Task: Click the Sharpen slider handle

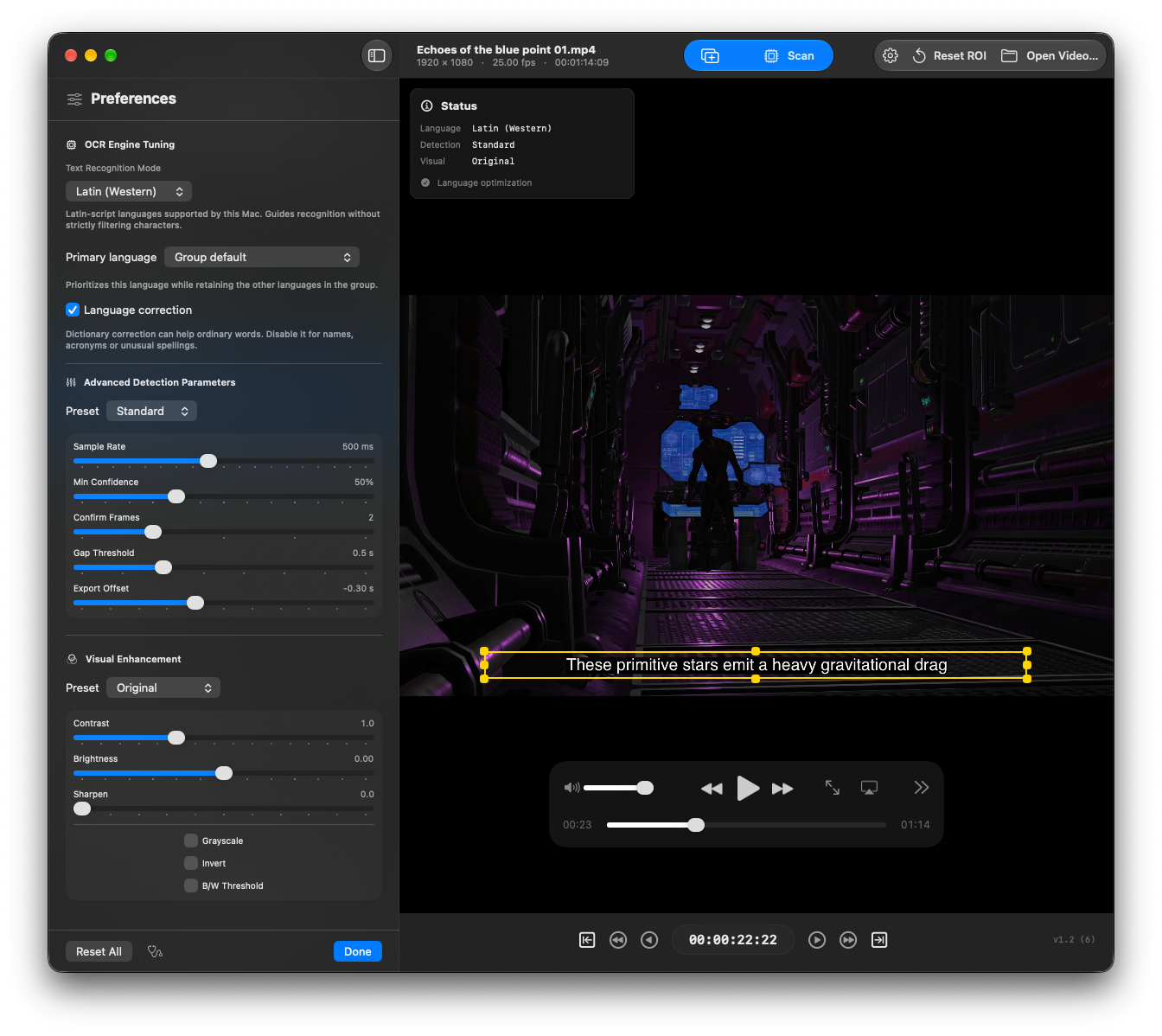Action: click(x=82, y=809)
